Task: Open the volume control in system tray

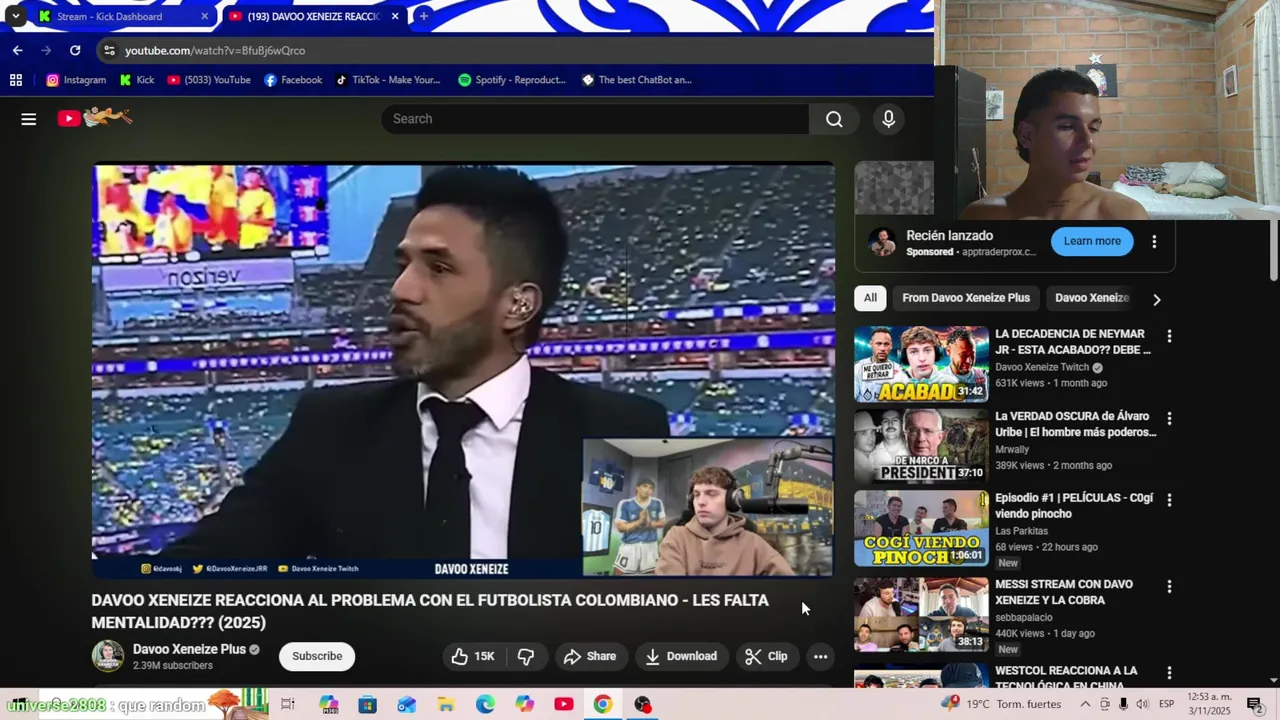Action: (1142, 704)
